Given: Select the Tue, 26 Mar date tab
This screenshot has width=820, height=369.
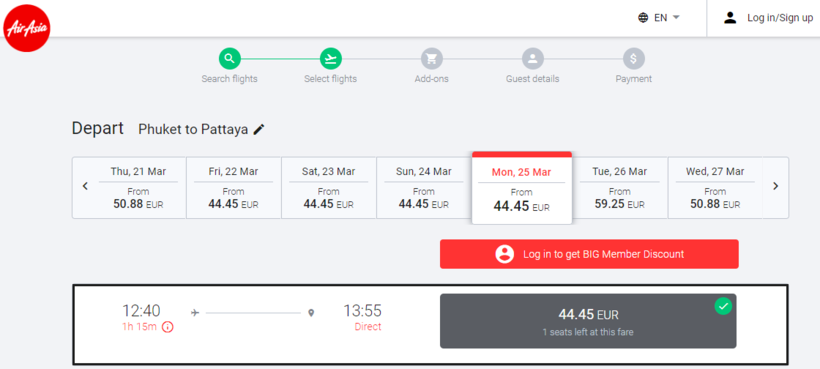Looking at the screenshot, I should (620, 188).
